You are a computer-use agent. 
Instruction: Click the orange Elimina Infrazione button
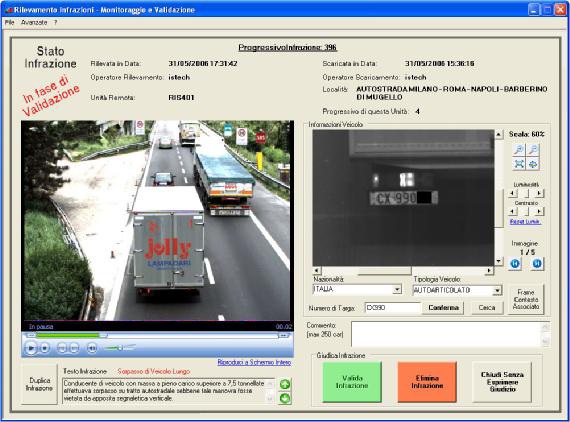point(427,382)
